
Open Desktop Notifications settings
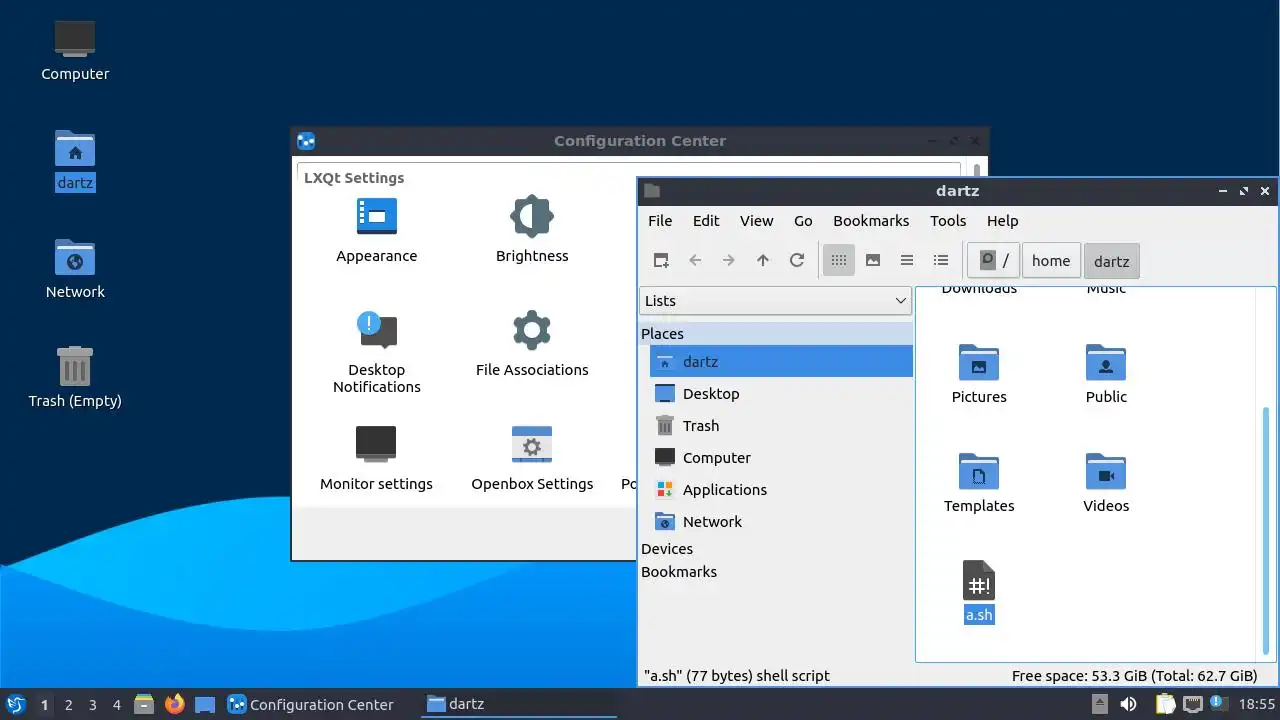point(377,352)
